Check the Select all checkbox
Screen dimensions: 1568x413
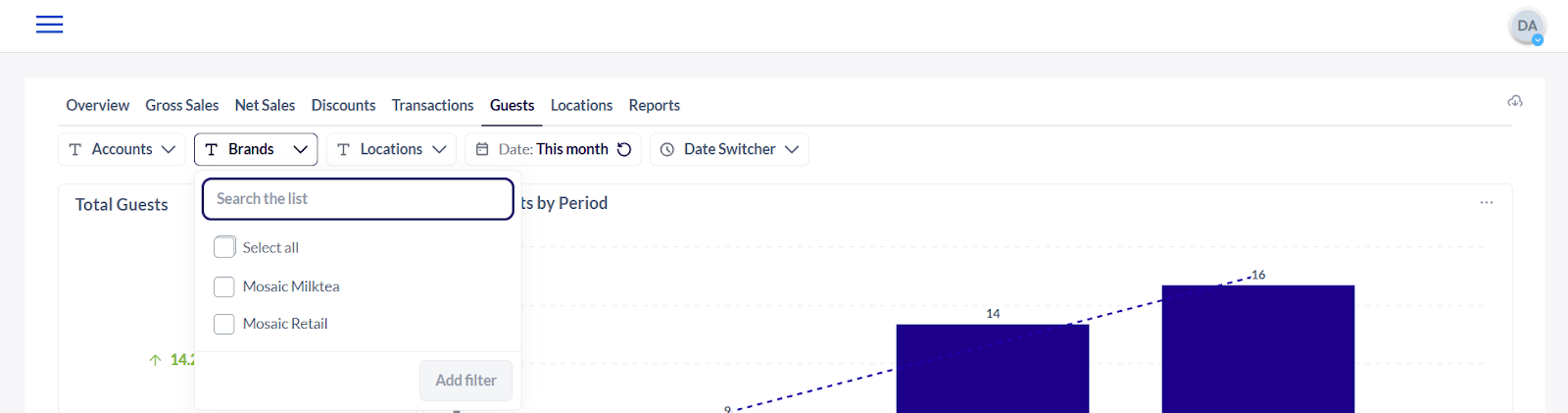point(224,247)
